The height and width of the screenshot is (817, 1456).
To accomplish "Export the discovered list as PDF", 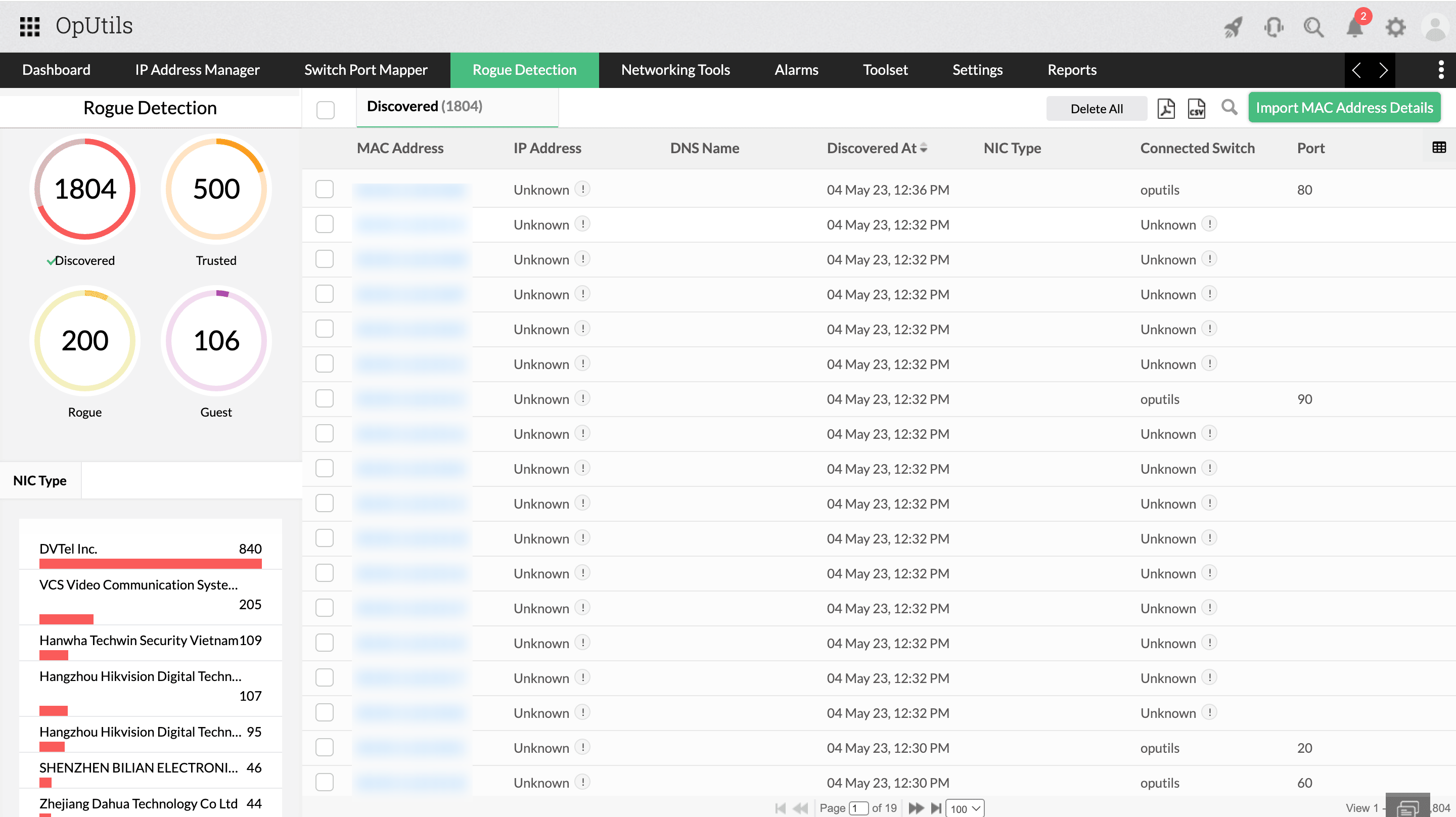I will [x=1165, y=108].
